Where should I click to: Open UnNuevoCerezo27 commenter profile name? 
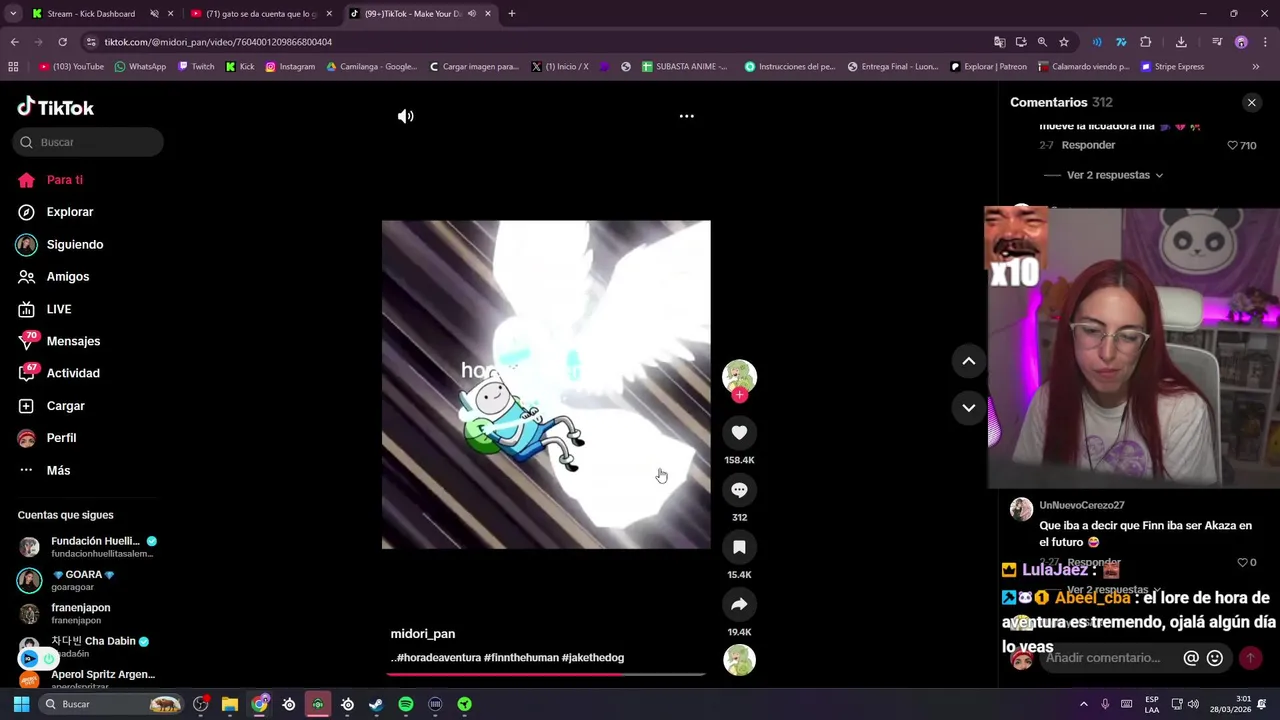pos(1082,505)
